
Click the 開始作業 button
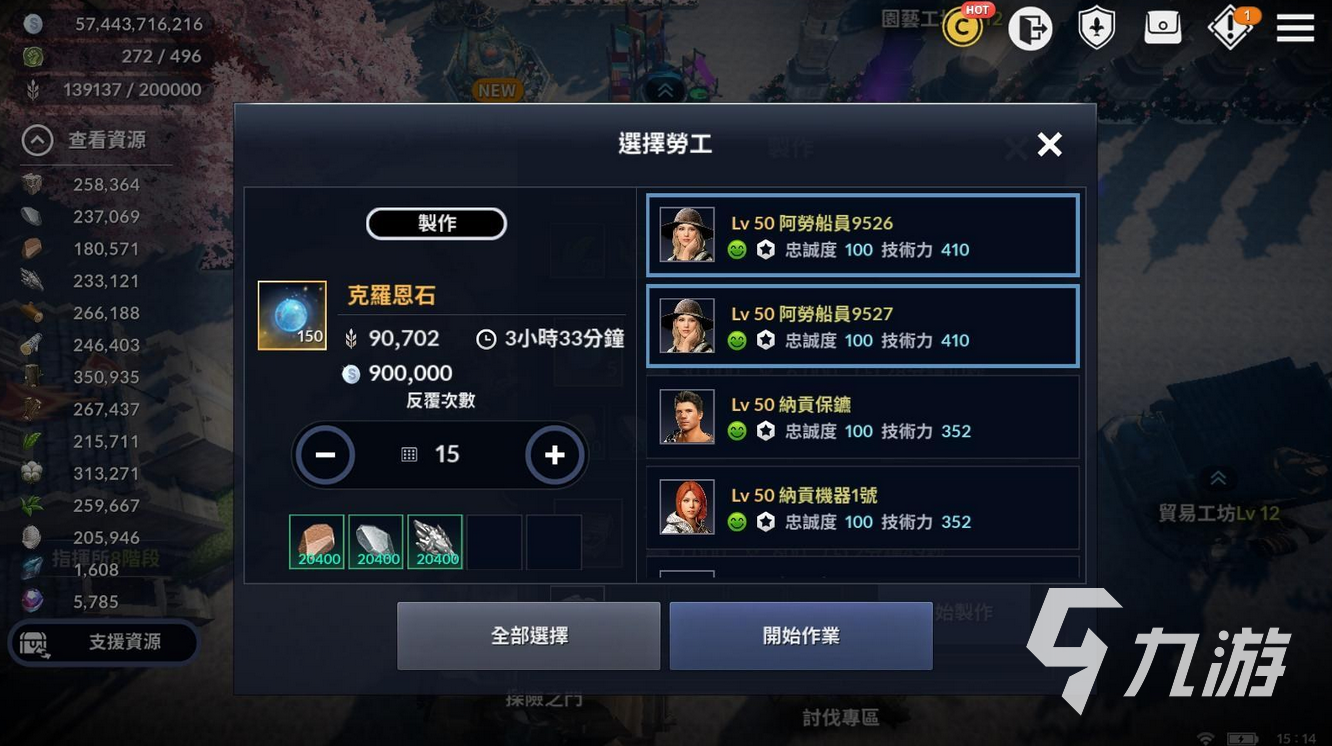point(801,636)
